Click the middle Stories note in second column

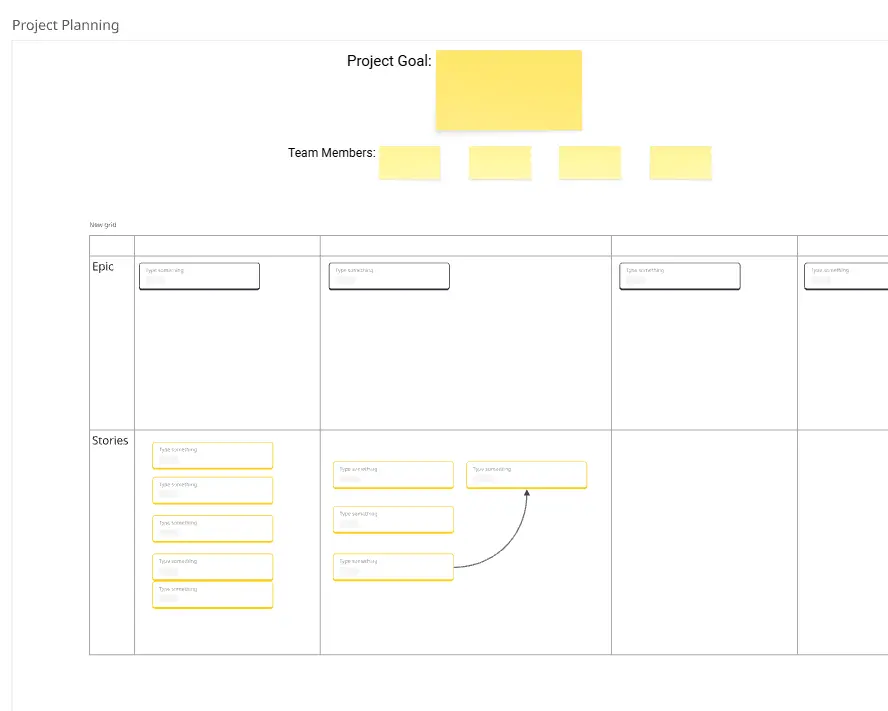click(x=393, y=519)
